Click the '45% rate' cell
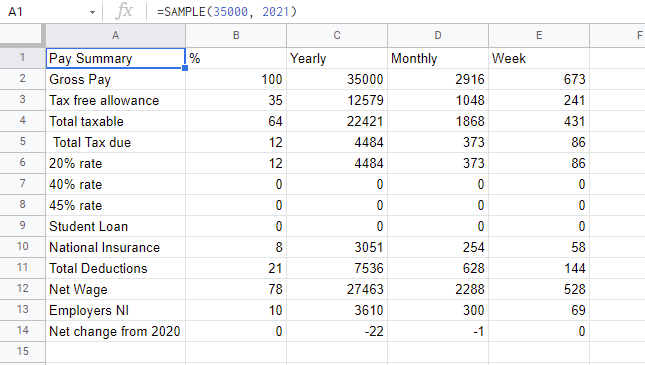Image resolution: width=645 pixels, height=365 pixels. pyautogui.click(x=116, y=205)
